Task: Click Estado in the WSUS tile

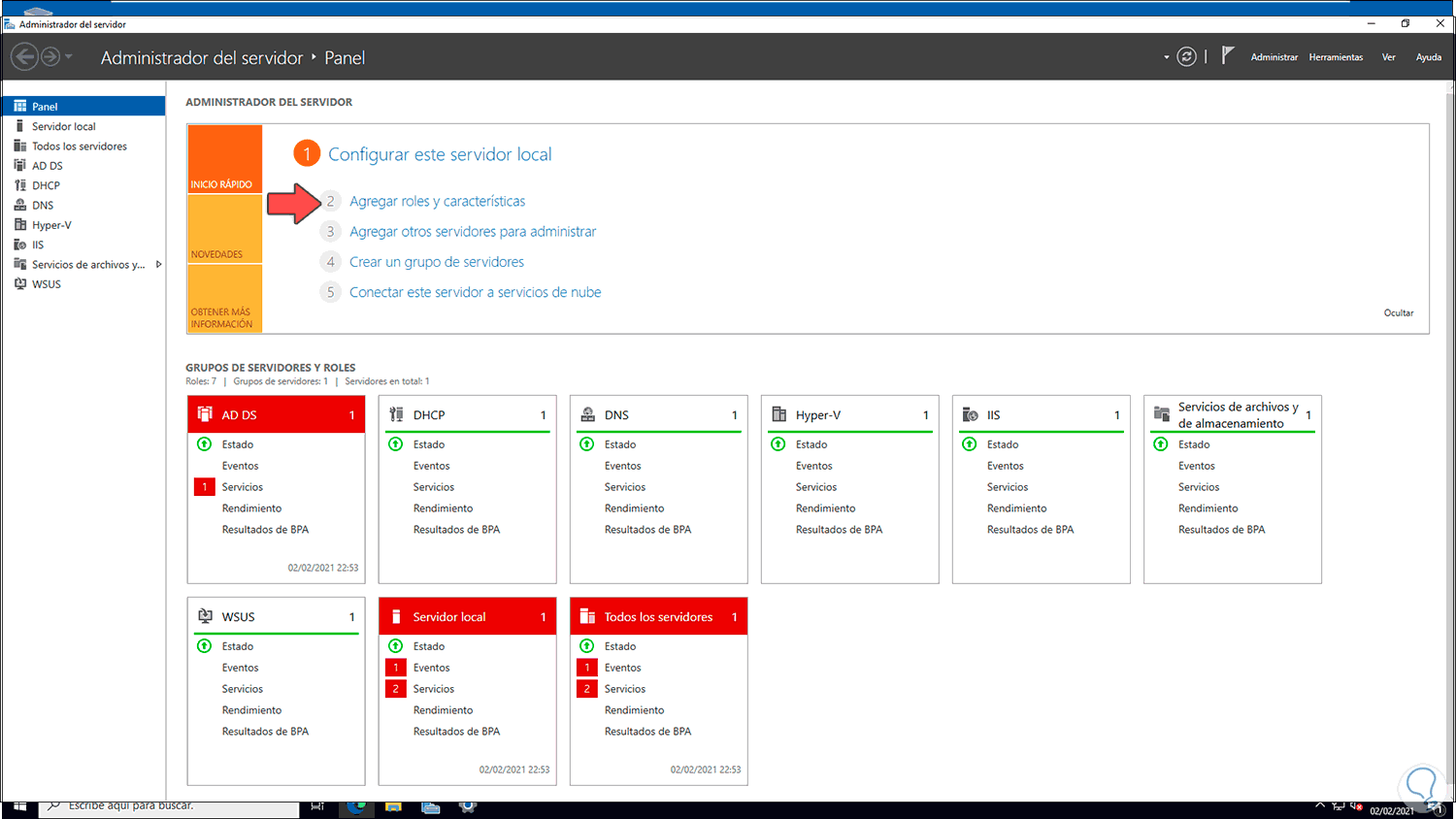Action: coord(238,646)
